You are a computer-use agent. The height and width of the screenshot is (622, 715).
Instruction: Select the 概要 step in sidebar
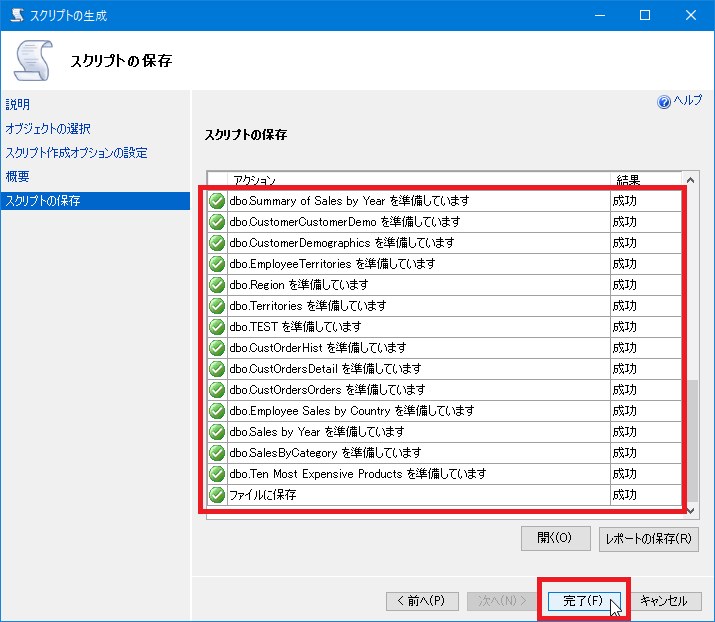tap(18, 177)
